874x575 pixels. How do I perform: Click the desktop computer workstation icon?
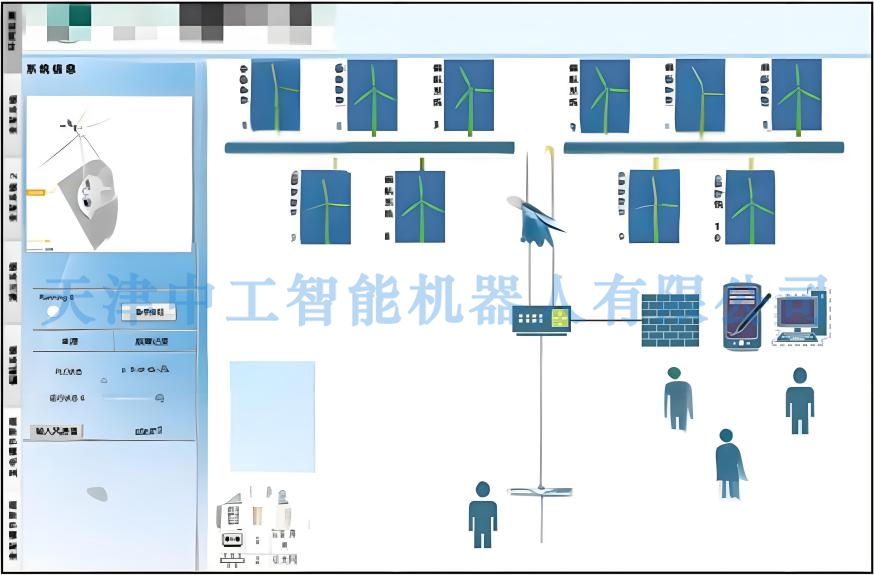click(801, 318)
